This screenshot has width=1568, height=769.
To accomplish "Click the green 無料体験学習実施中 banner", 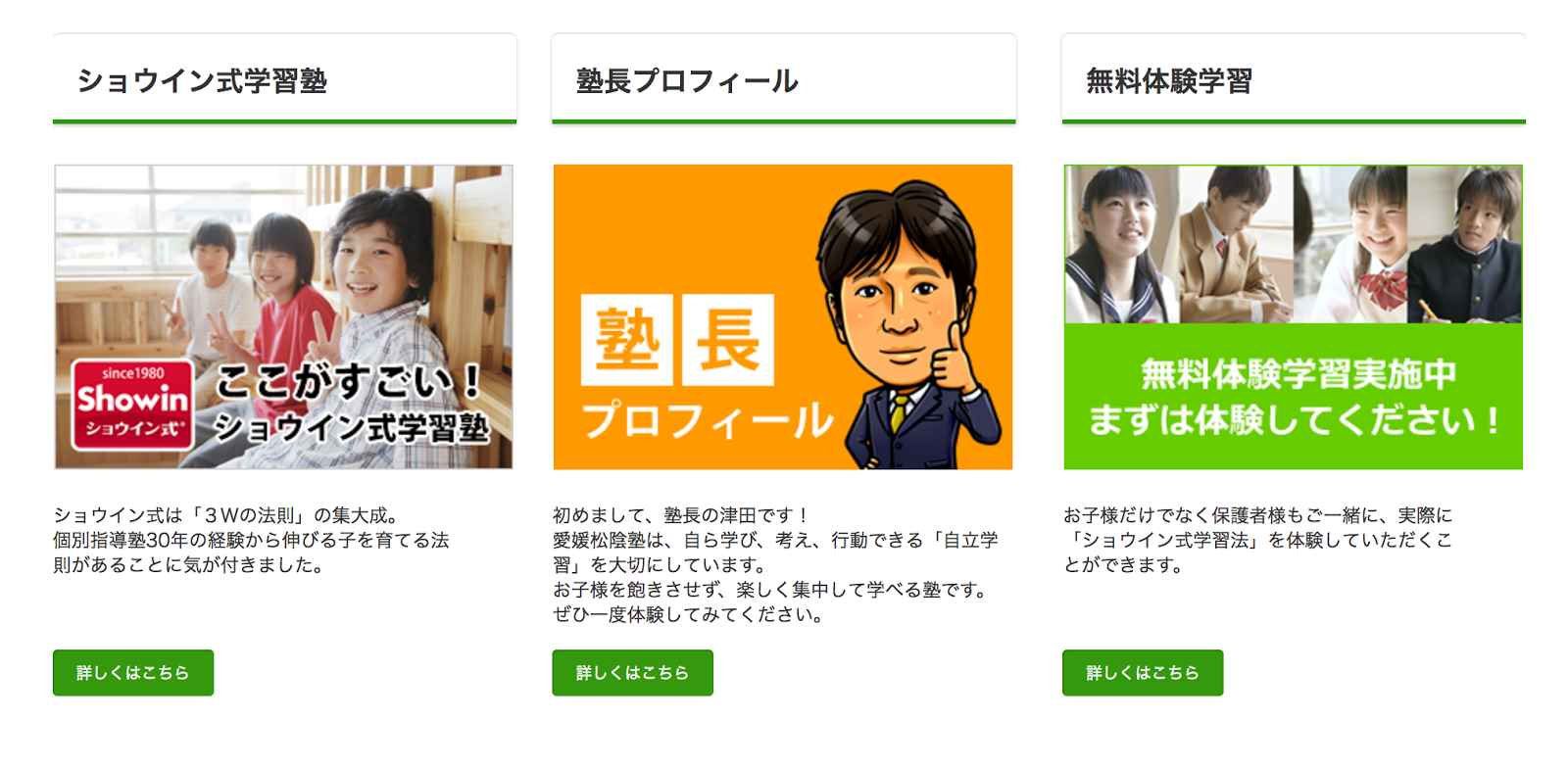I will coord(1293,316).
